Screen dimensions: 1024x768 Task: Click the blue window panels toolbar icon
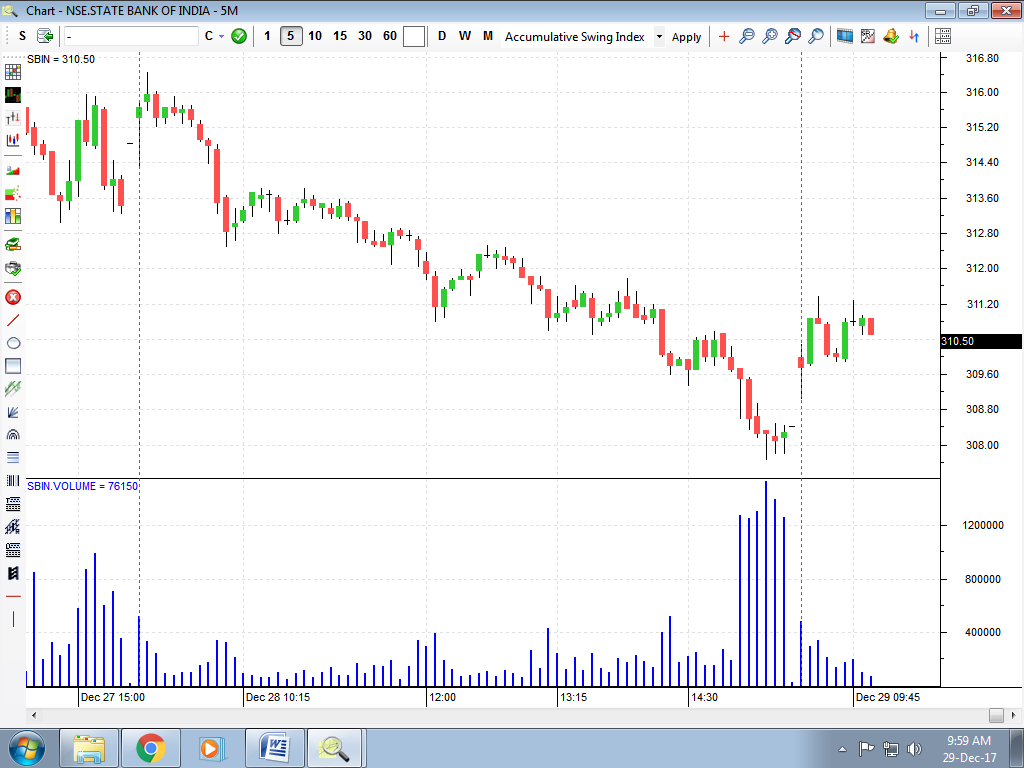tap(844, 37)
